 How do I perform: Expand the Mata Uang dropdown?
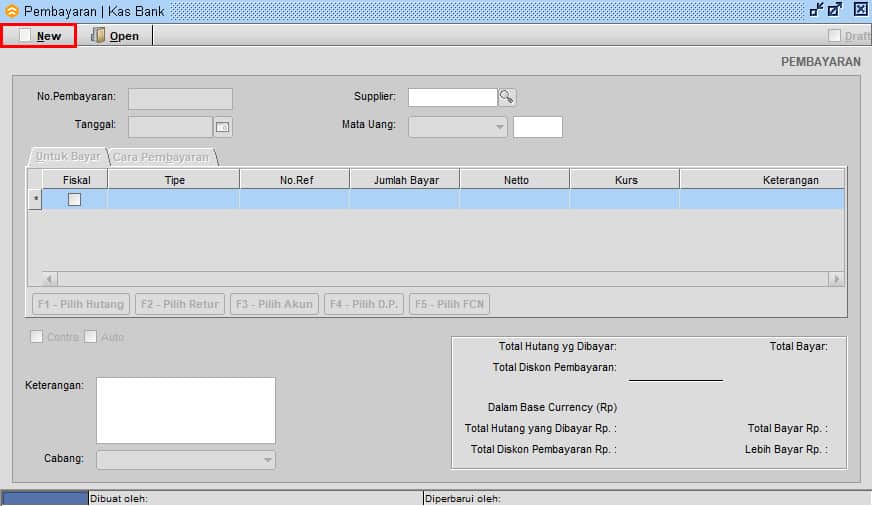pyautogui.click(x=500, y=127)
